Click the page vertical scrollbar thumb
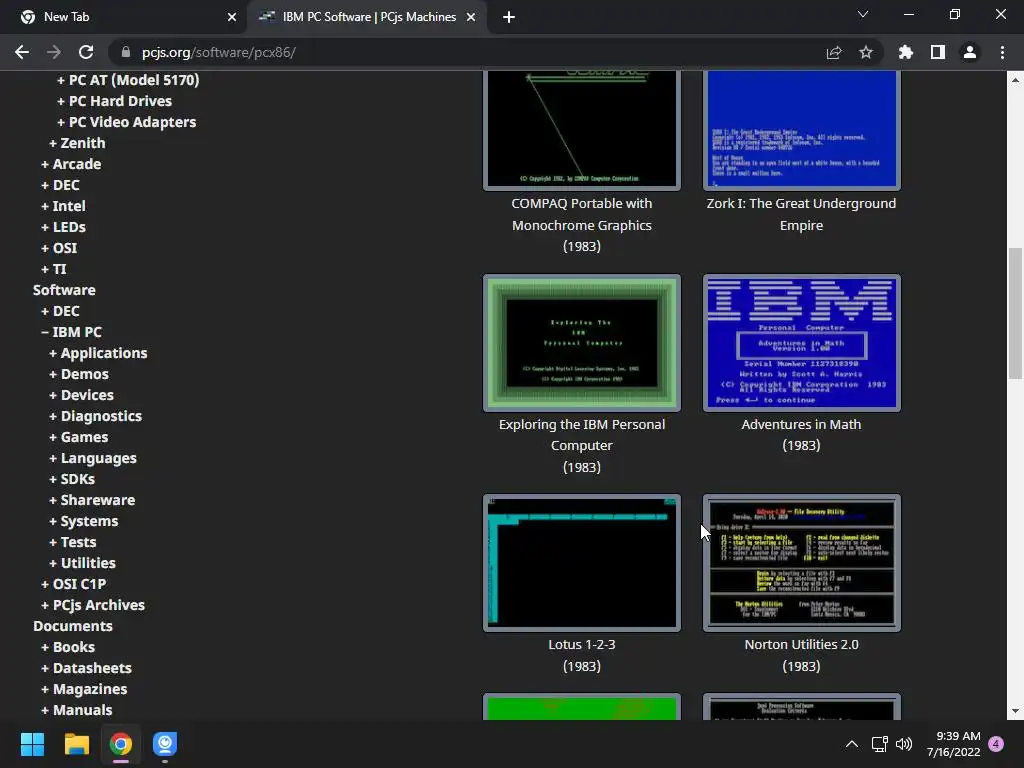This screenshot has width=1024, height=768. pos(1015,313)
